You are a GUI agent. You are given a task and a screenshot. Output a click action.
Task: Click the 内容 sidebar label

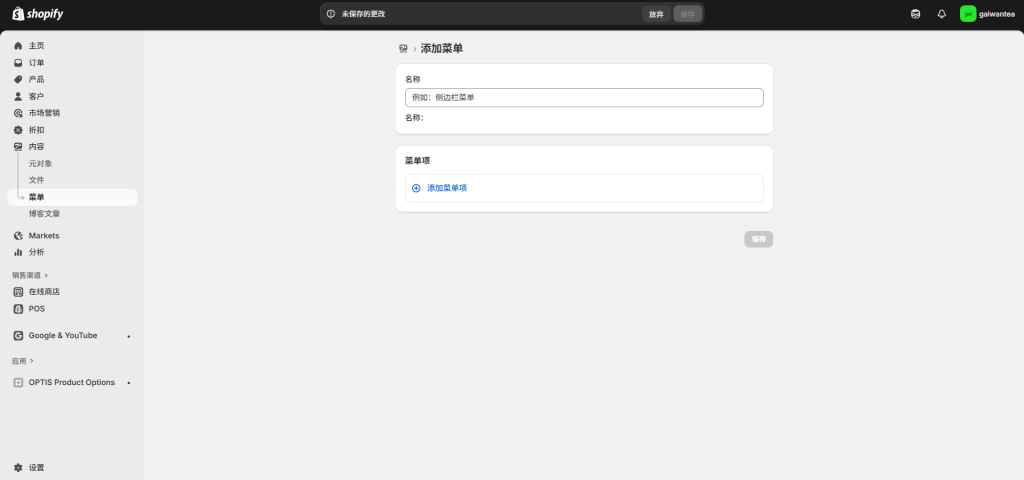click(37, 147)
